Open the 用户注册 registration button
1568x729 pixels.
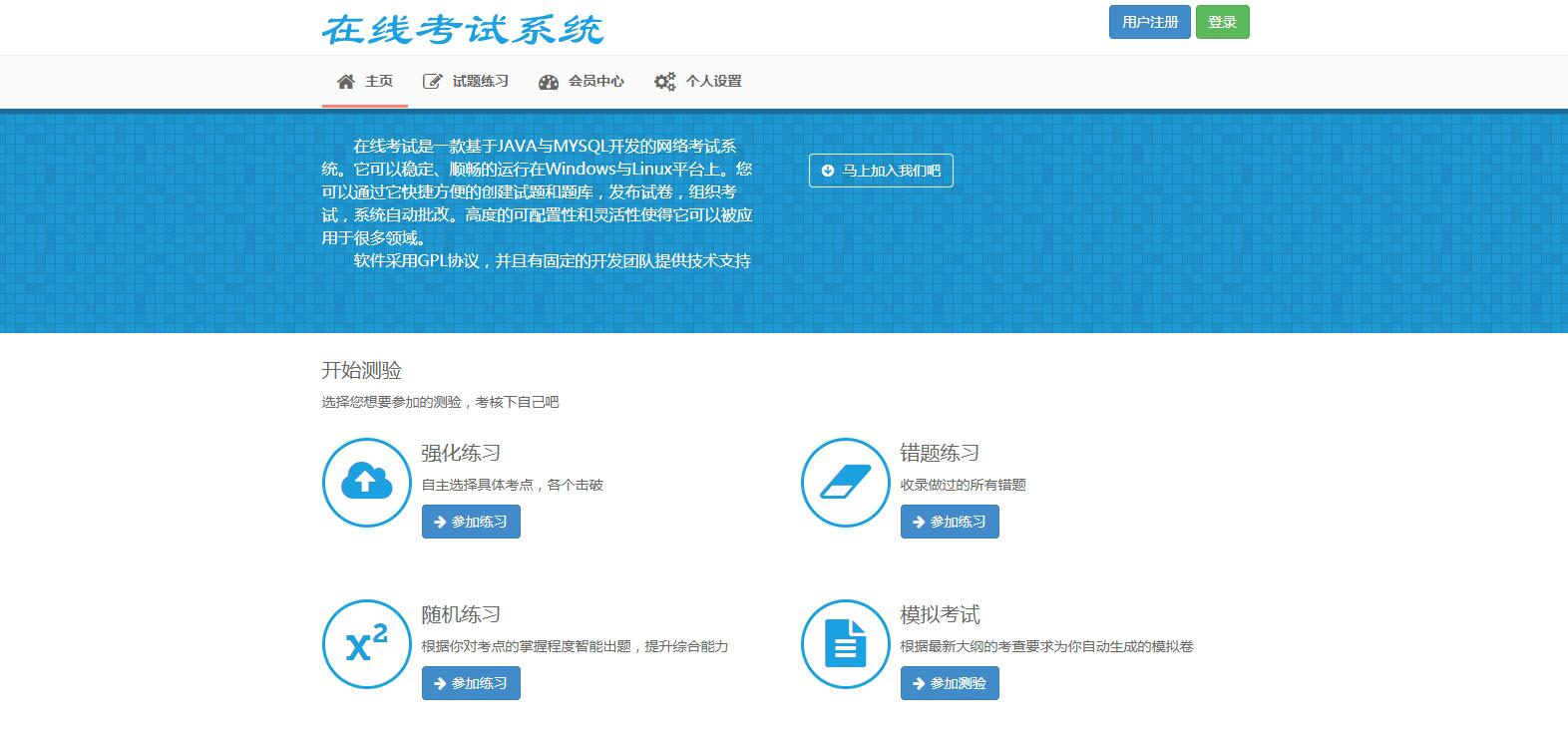(x=1149, y=22)
